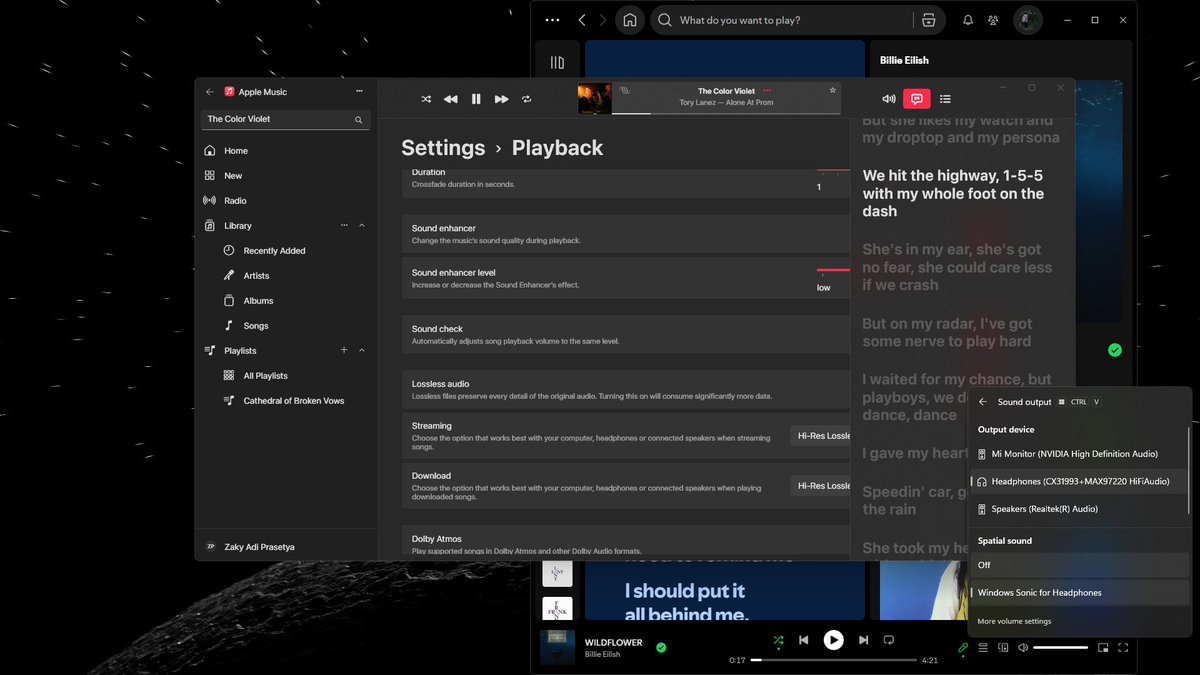This screenshot has height=675, width=1200.
Task: Skip to previous track in Apple Music
Action: click(x=451, y=99)
